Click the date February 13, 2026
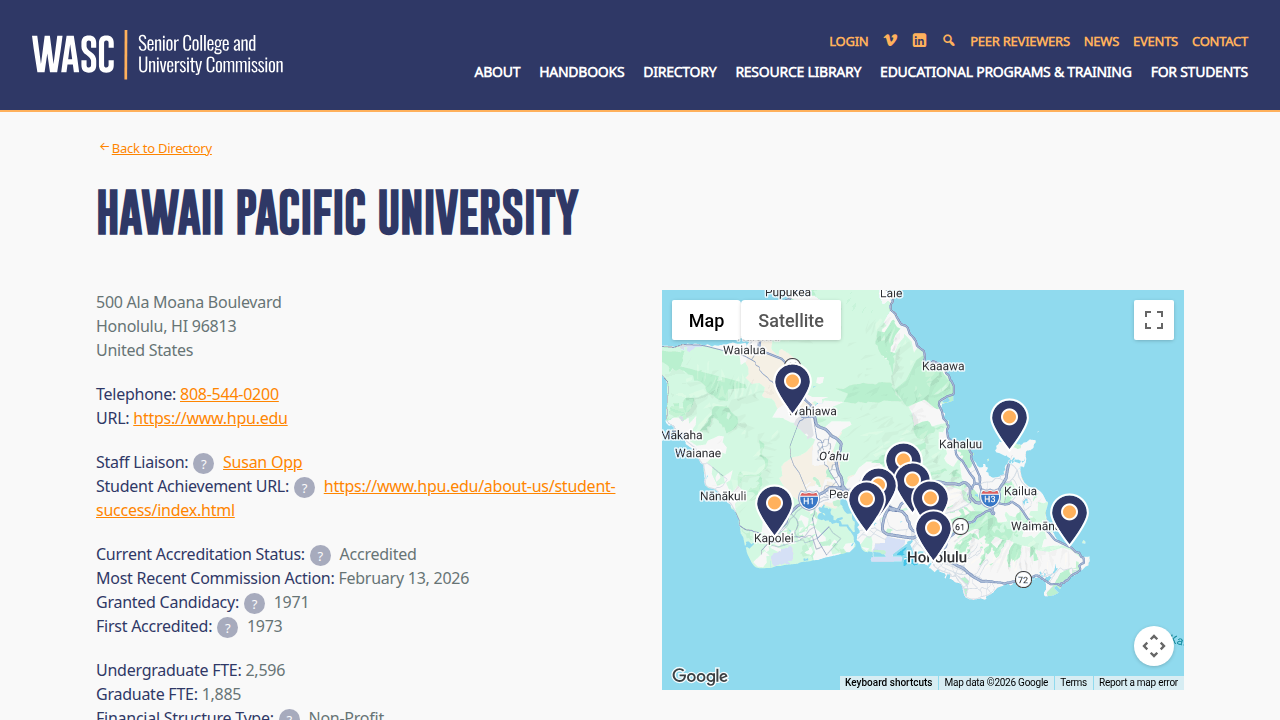The width and height of the screenshot is (1280, 720). point(404,578)
